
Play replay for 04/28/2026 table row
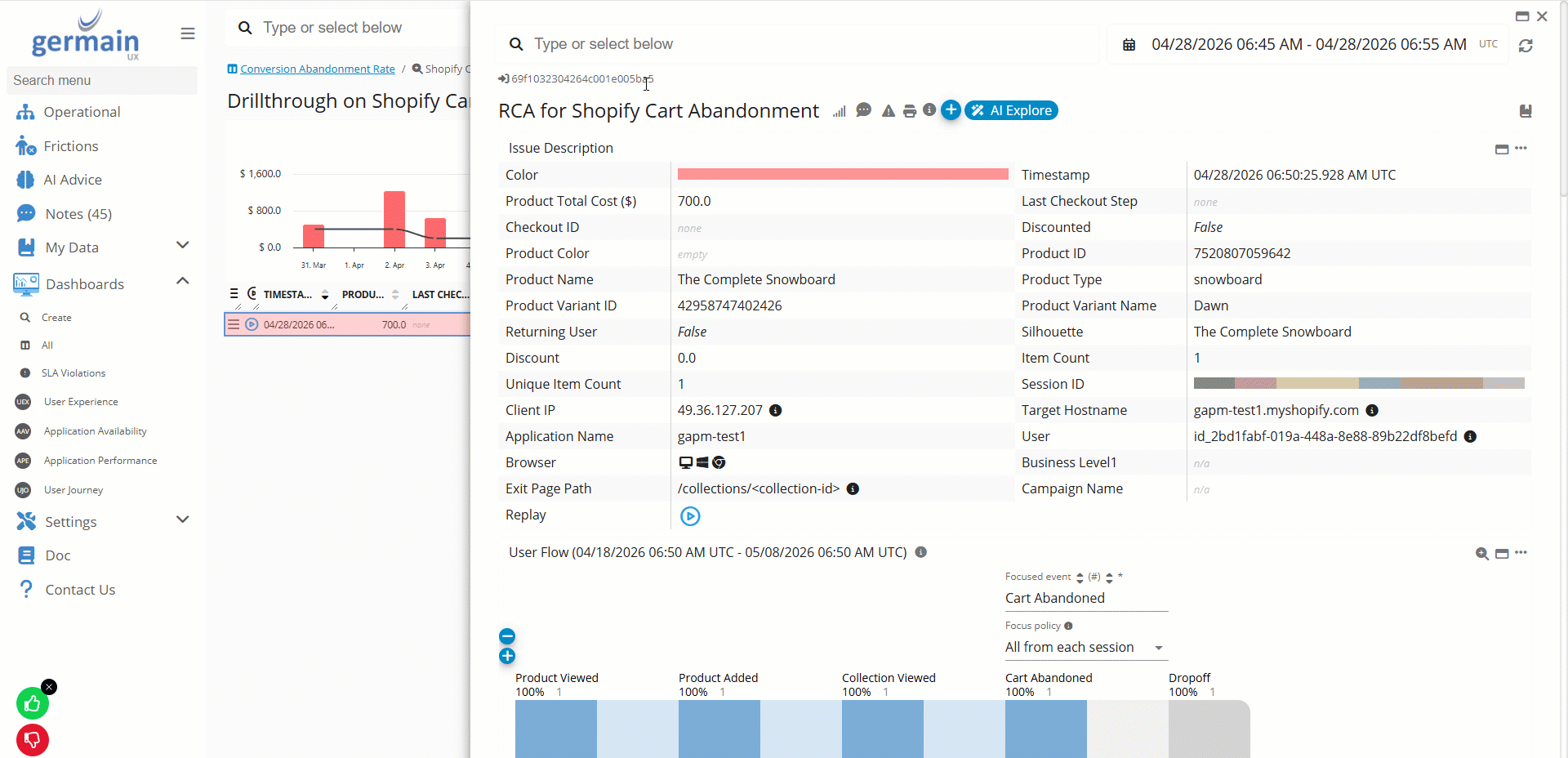252,324
